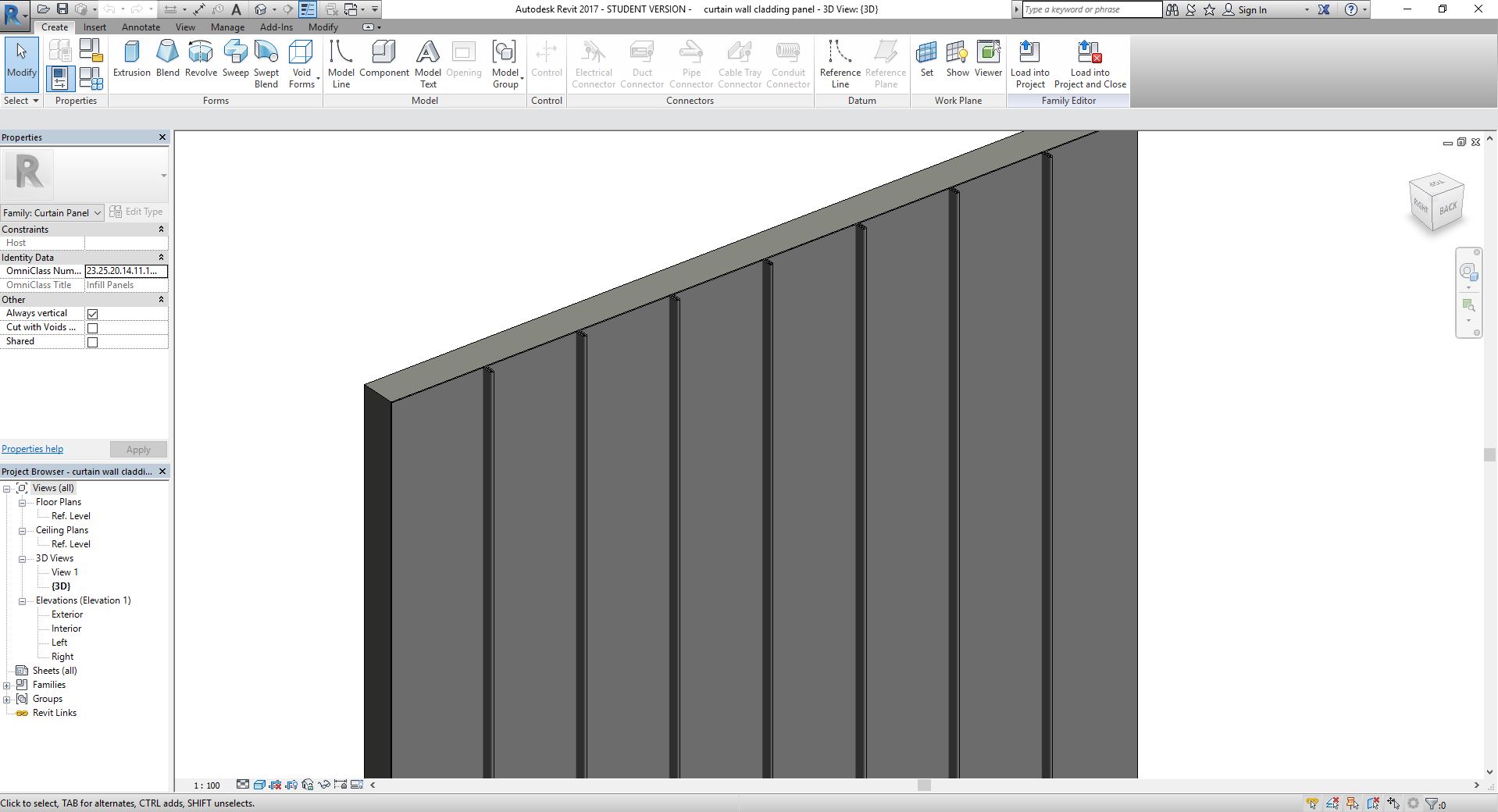This screenshot has width=1498, height=812.
Task: Close the Project Browser panel
Action: [162, 472]
